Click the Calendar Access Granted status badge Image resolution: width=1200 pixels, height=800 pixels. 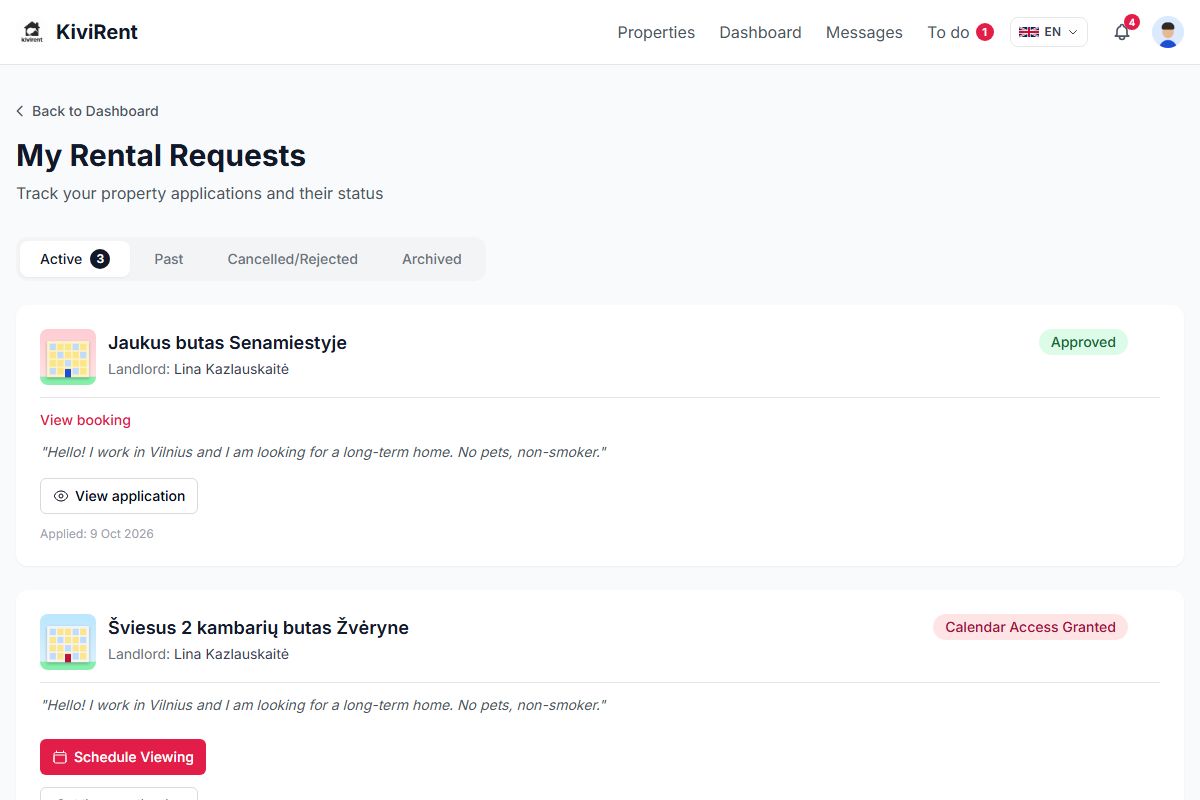point(1030,627)
